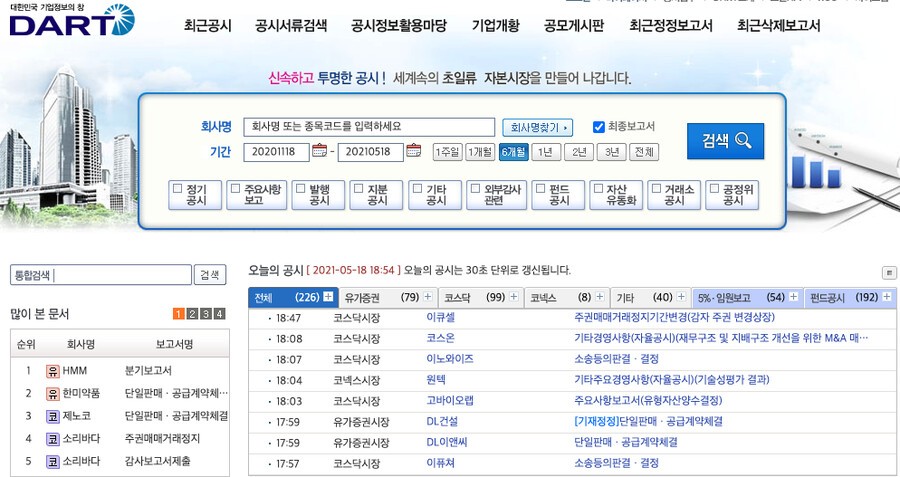Open the 이큐셀 company link

[441, 317]
